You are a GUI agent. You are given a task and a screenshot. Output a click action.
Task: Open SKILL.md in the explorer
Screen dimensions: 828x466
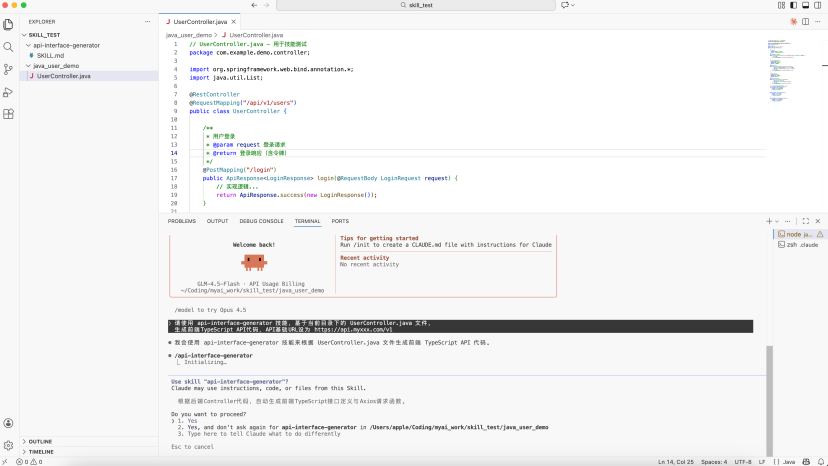click(50, 55)
